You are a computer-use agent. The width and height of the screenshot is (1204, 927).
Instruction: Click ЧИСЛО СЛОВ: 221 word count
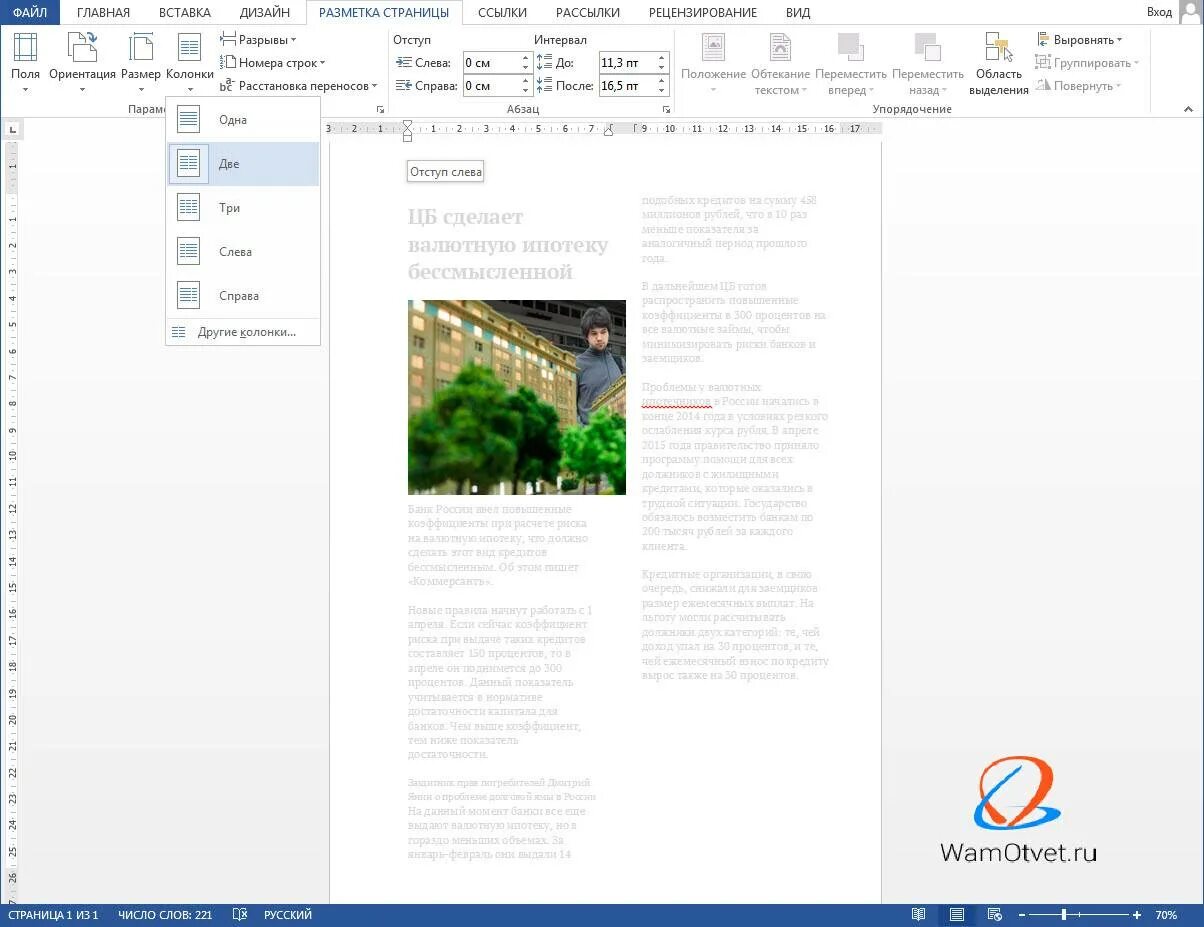165,915
